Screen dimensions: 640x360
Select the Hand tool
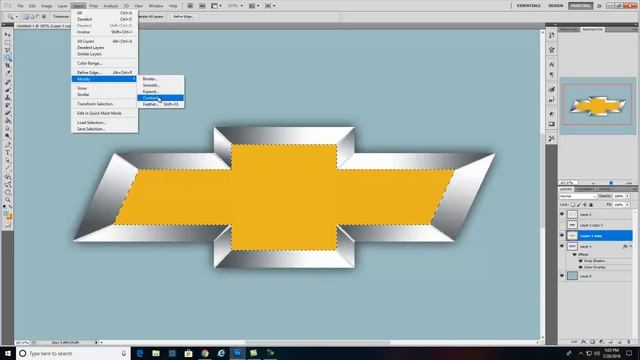tap(7, 192)
